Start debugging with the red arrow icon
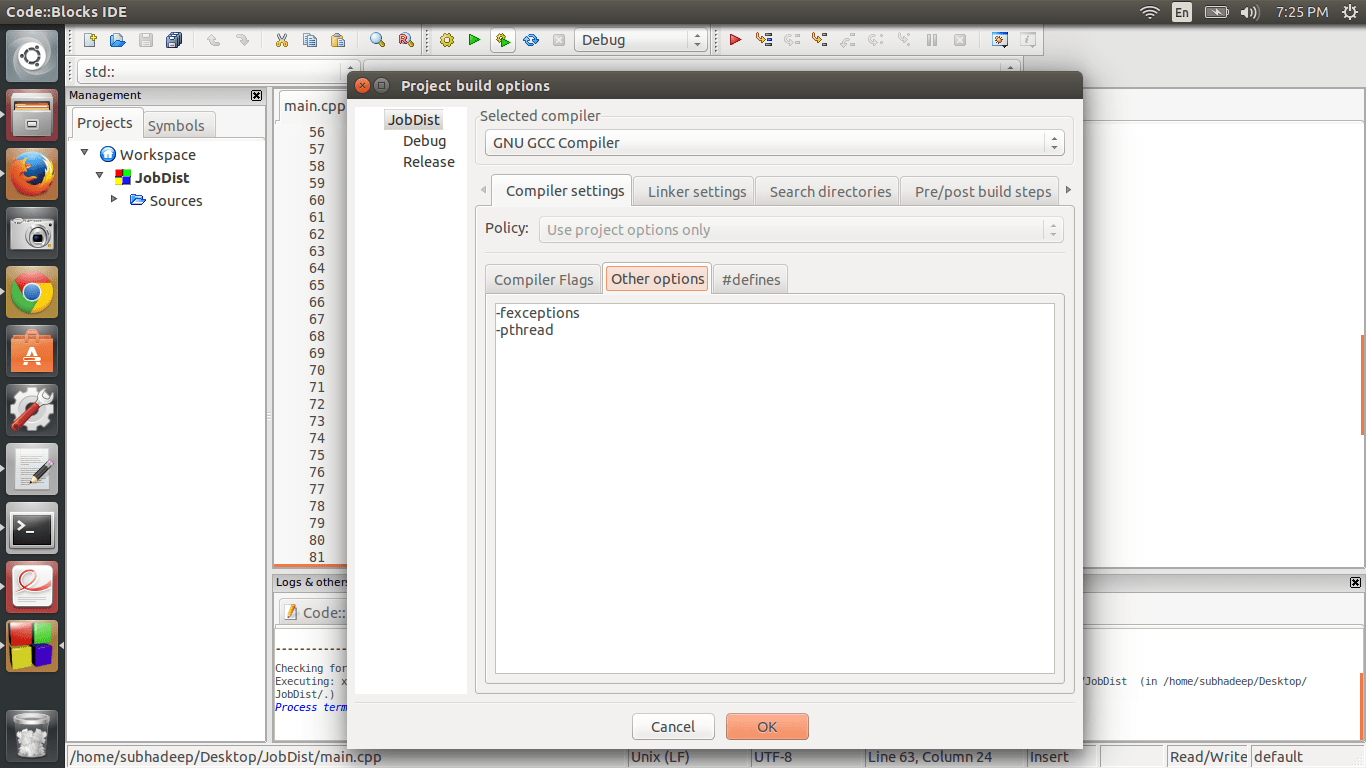1366x768 pixels. [735, 40]
